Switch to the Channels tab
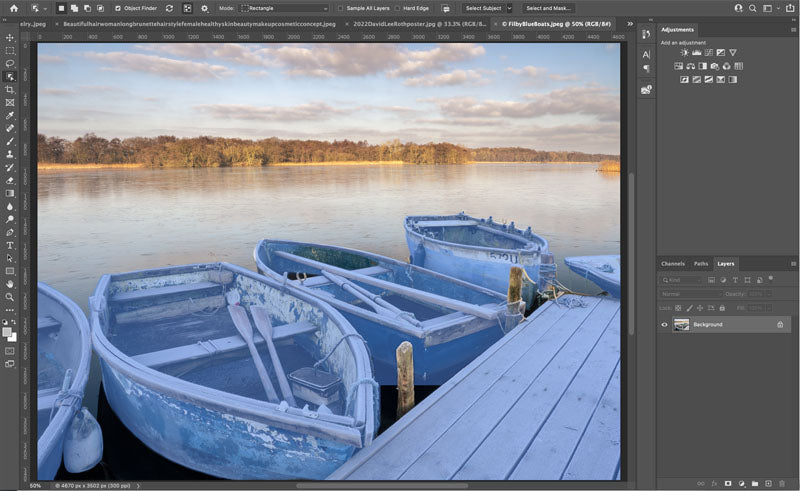This screenshot has width=800, height=491. pos(673,264)
